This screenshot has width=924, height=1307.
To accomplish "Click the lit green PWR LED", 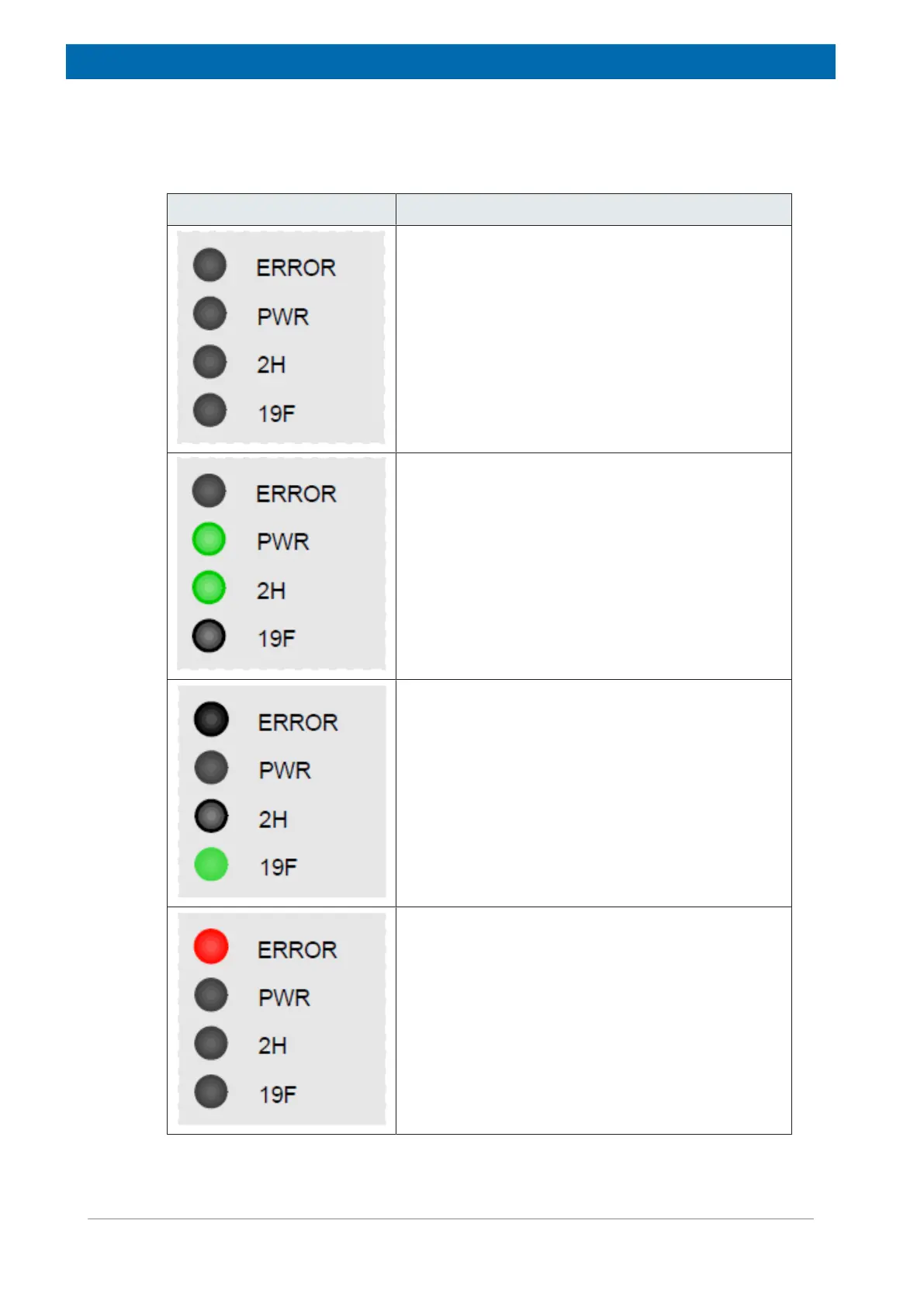I will click(x=209, y=539).
